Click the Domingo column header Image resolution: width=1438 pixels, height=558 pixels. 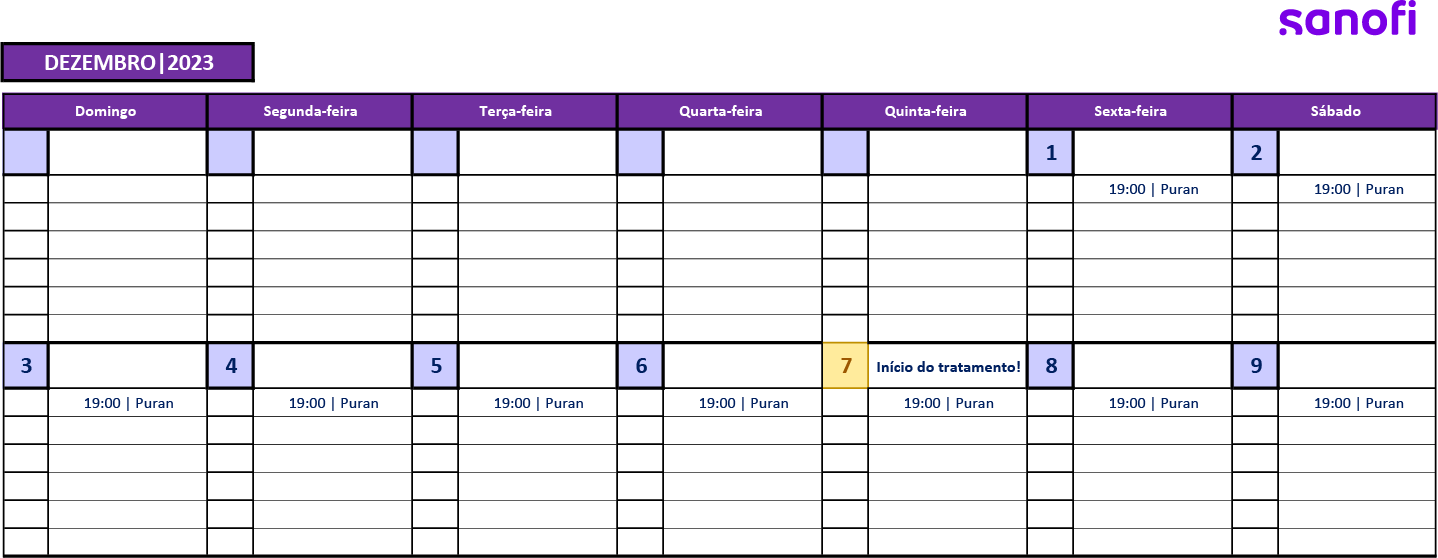[x=105, y=111]
